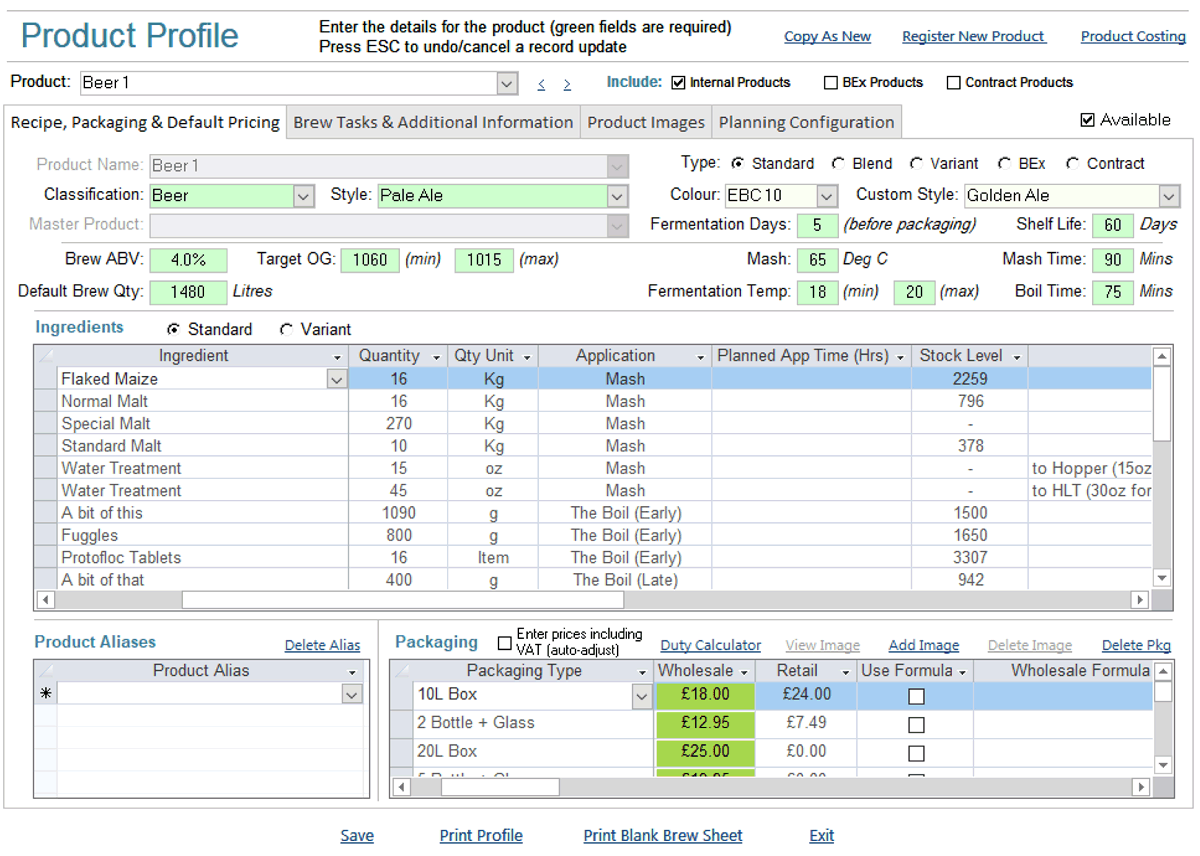Go to previous product using left arrow
This screenshot has width=1200, height=856.
(x=541, y=84)
